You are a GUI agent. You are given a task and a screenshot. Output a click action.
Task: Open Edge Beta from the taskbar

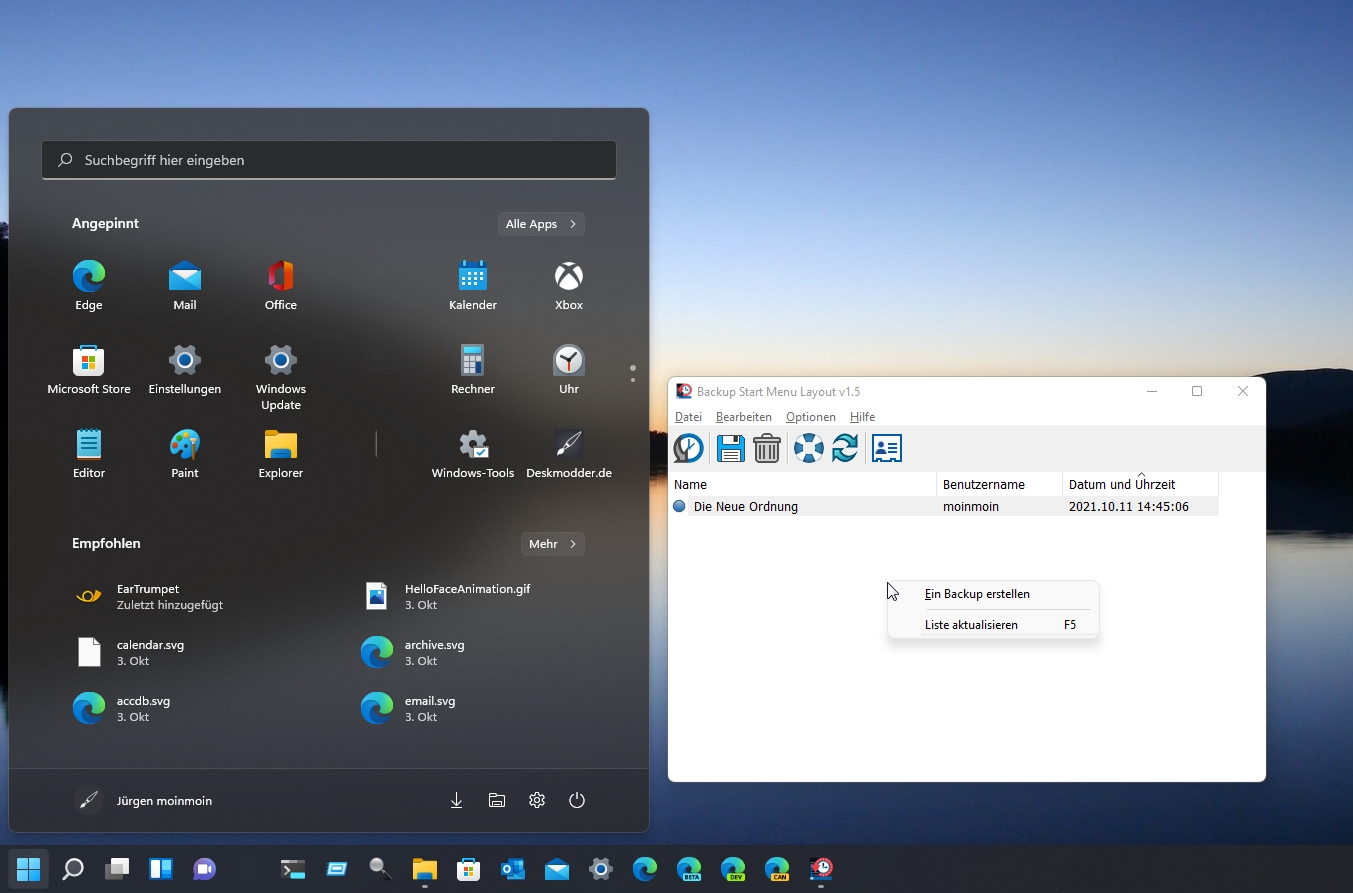click(x=689, y=868)
